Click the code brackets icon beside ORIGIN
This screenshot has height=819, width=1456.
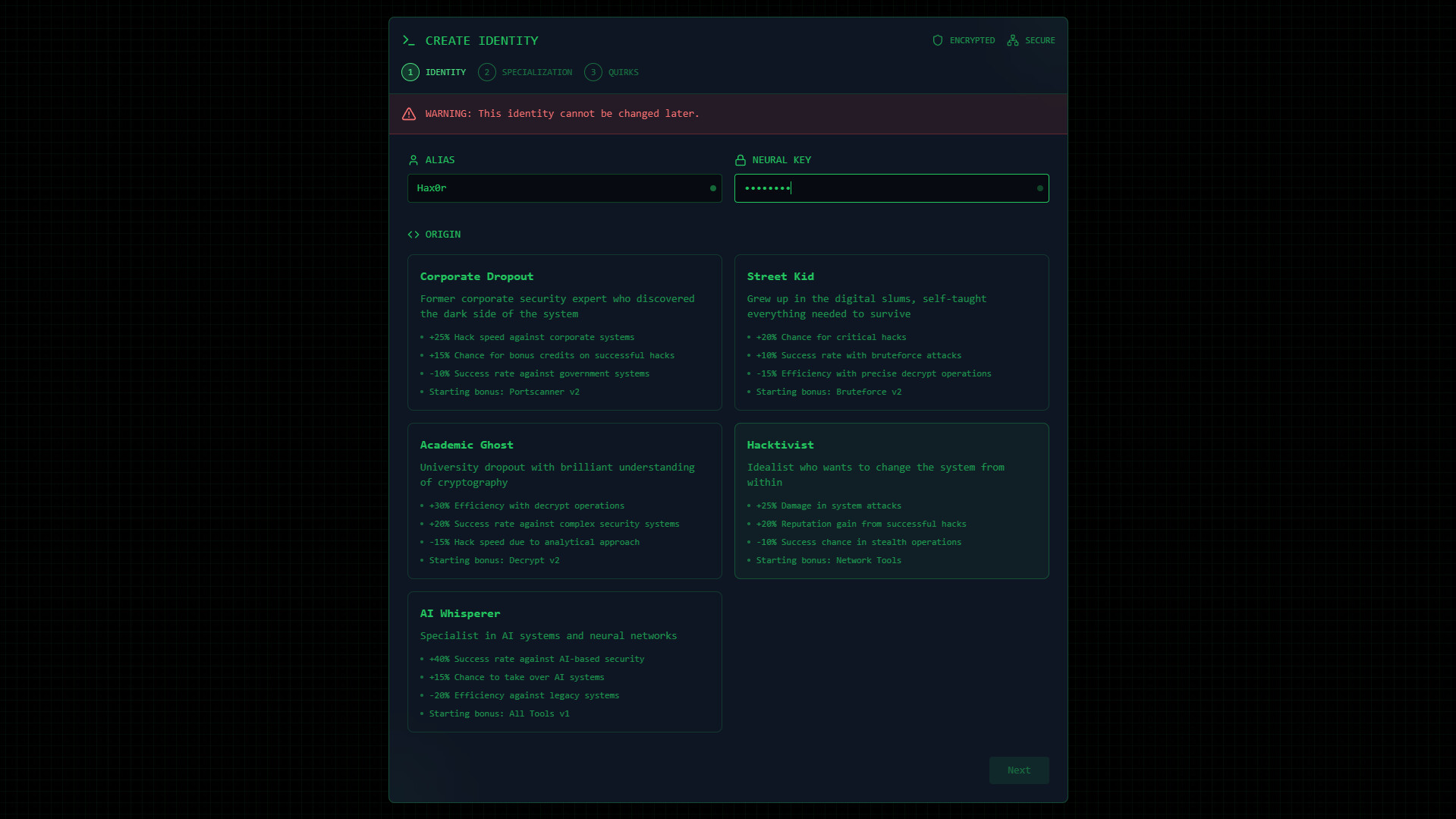click(413, 235)
